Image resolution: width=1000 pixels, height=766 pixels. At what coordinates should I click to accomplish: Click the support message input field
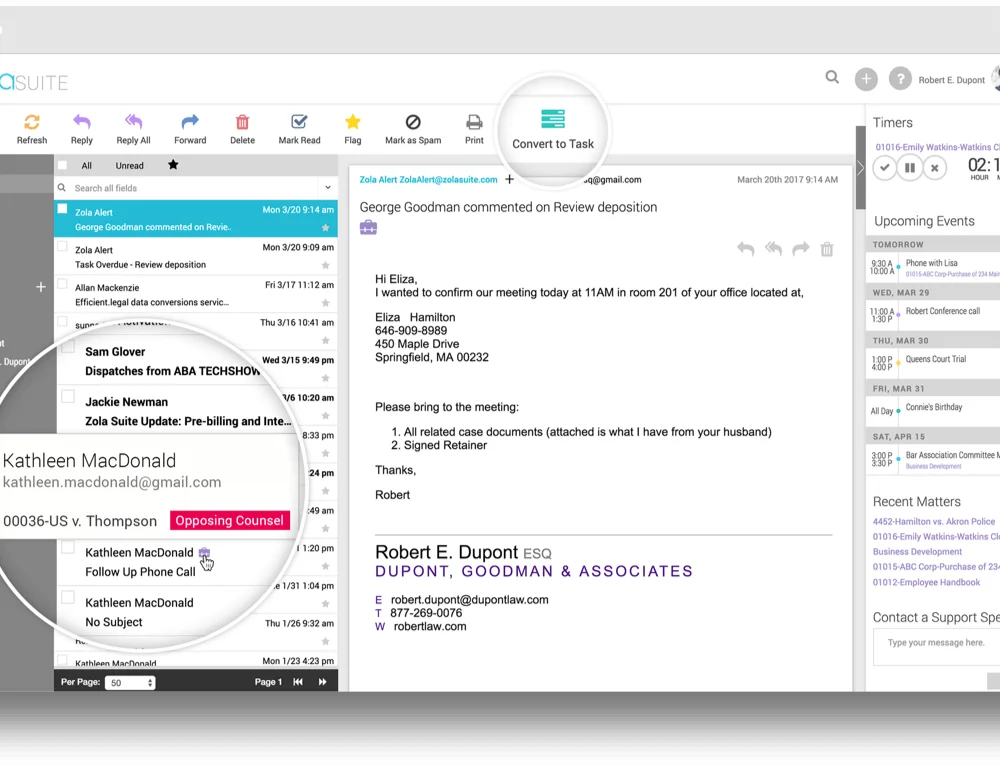pyautogui.click(x=936, y=647)
